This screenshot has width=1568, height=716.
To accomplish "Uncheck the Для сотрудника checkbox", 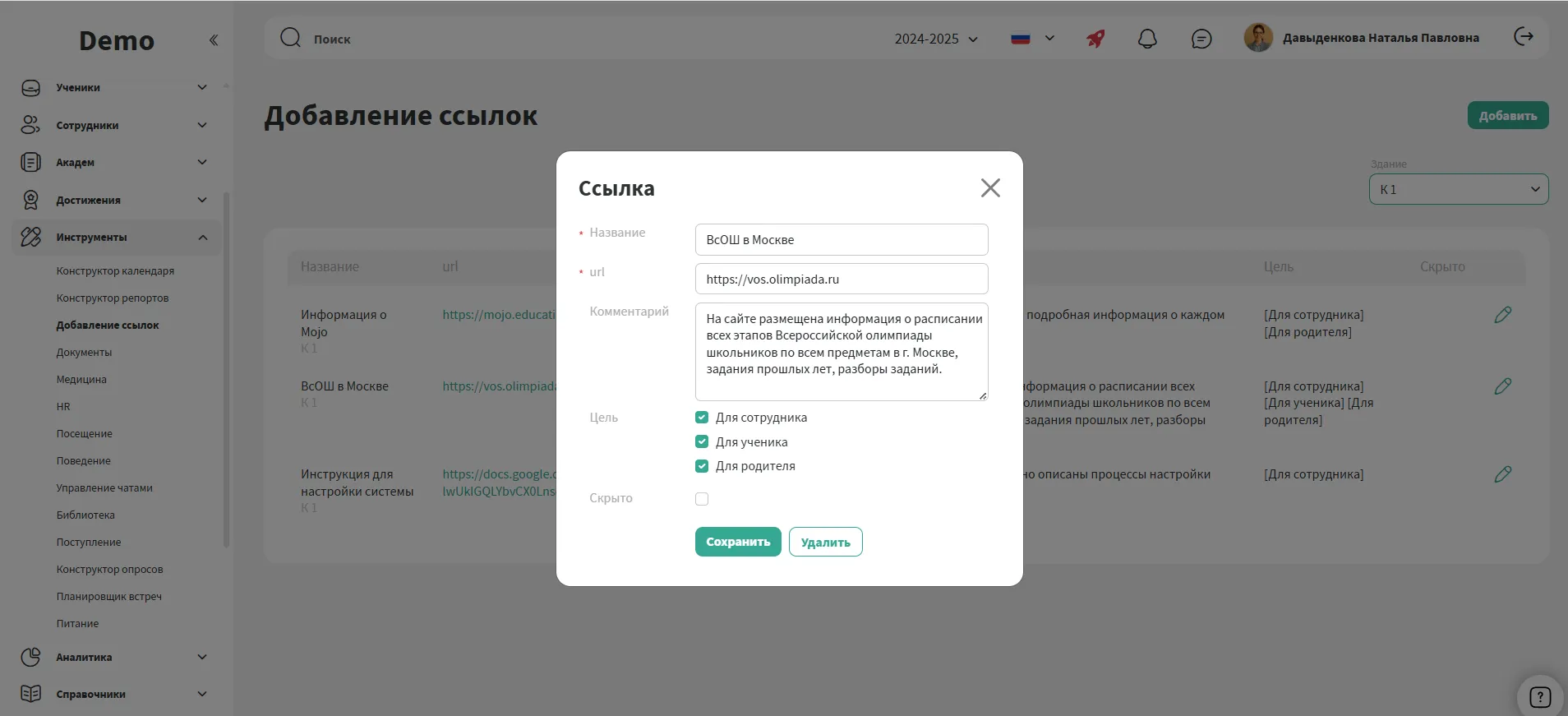I will (702, 418).
